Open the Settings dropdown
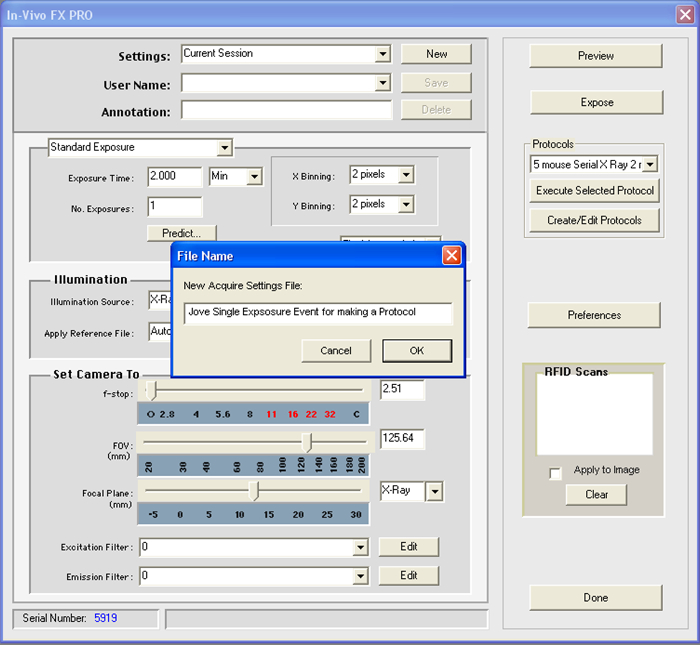Screen dimensions: 700x645 click(x=382, y=54)
